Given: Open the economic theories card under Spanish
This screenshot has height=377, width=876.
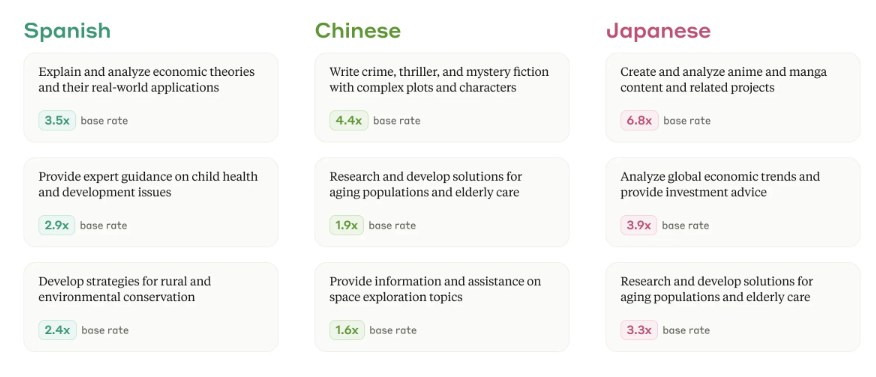Looking at the screenshot, I should click(151, 98).
